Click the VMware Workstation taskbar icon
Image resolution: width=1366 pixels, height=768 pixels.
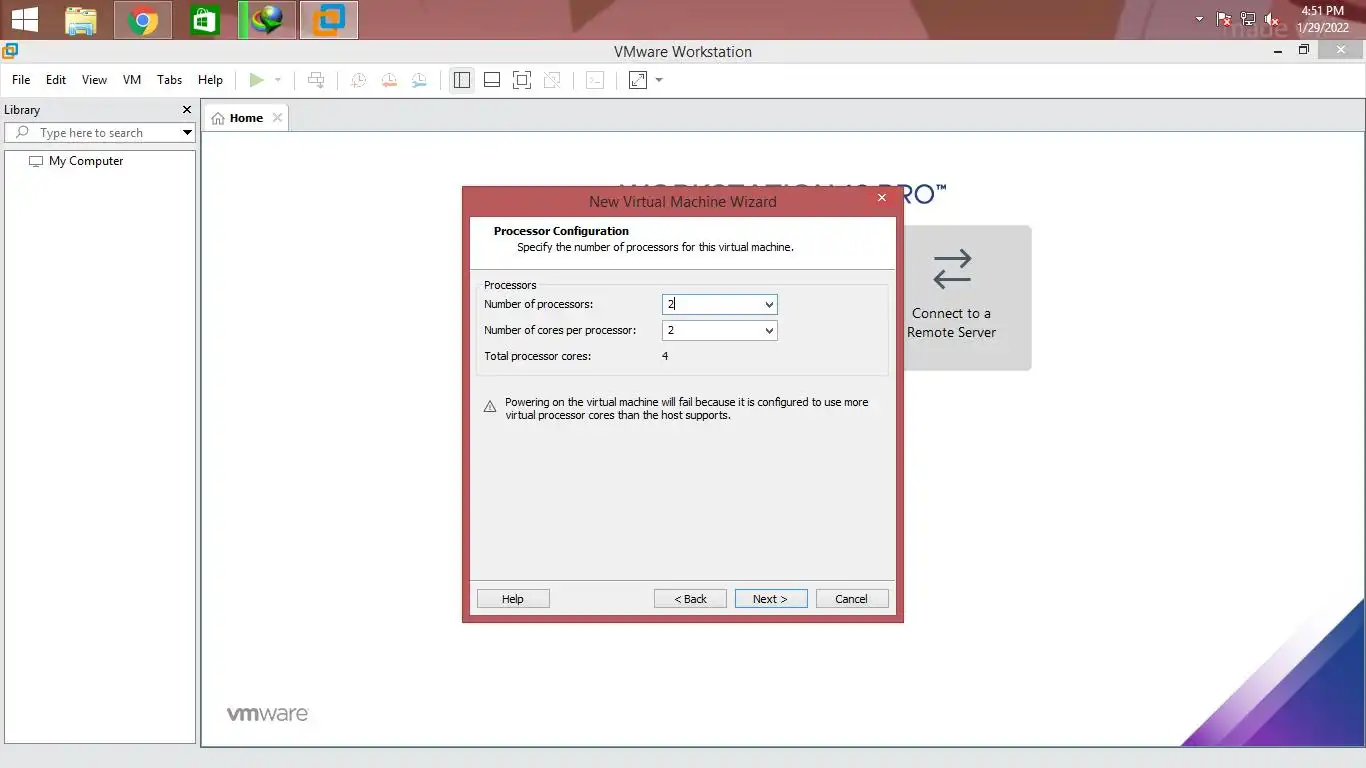(x=329, y=20)
